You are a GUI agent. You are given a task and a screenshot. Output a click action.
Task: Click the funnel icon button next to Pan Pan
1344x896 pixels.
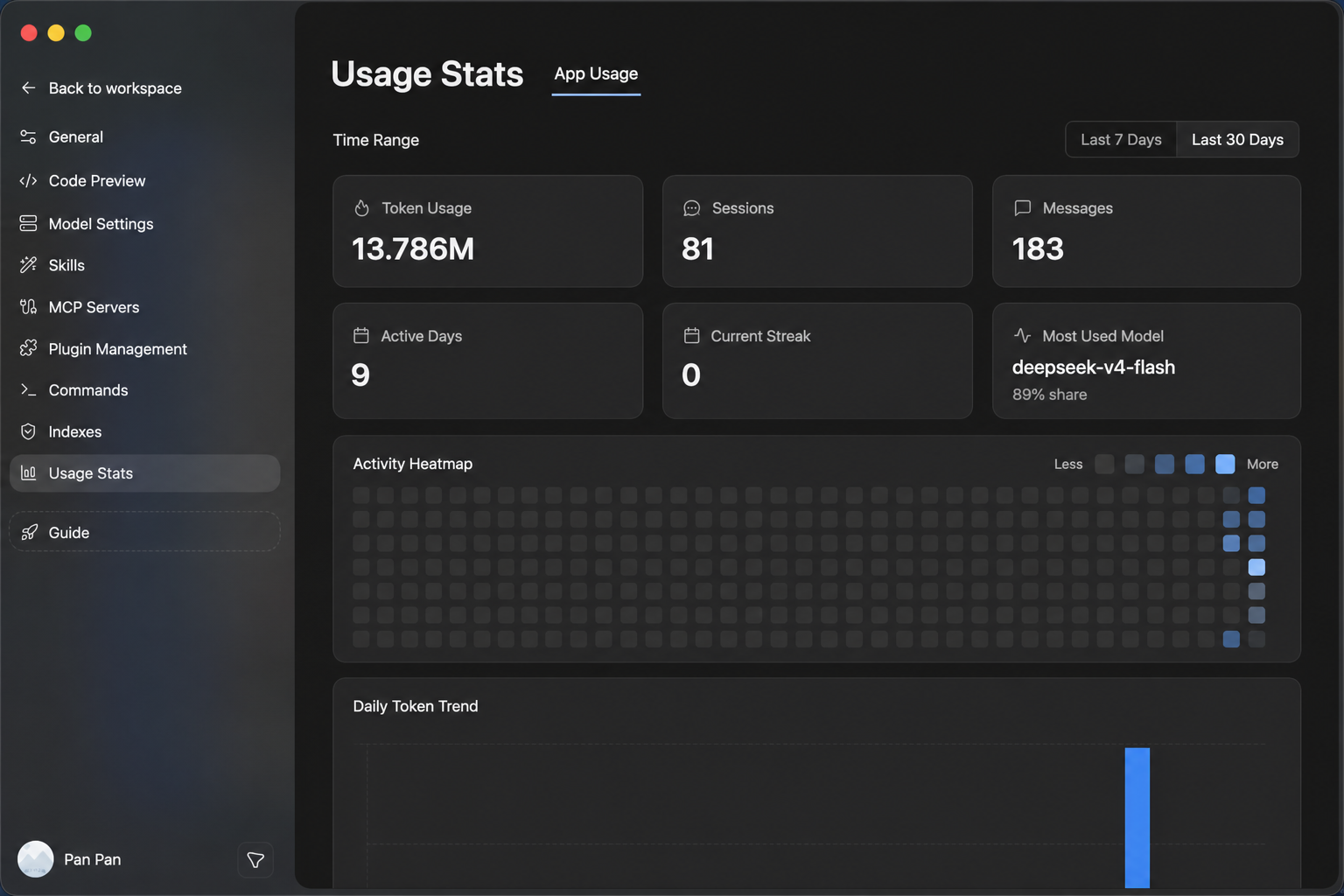coord(255,860)
